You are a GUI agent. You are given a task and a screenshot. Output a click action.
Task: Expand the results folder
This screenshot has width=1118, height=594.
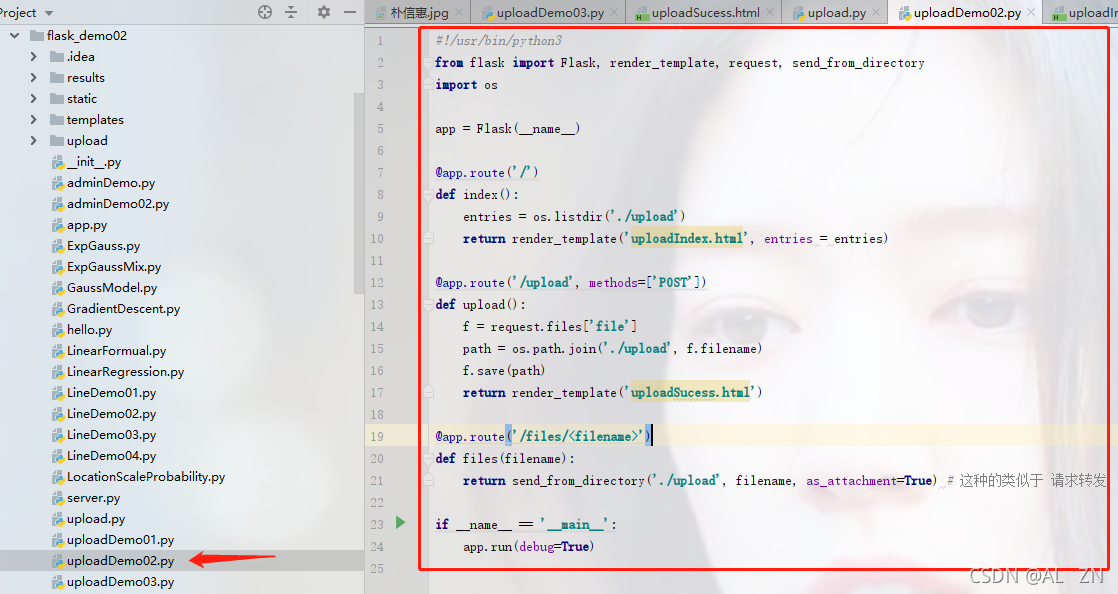[x=34, y=77]
